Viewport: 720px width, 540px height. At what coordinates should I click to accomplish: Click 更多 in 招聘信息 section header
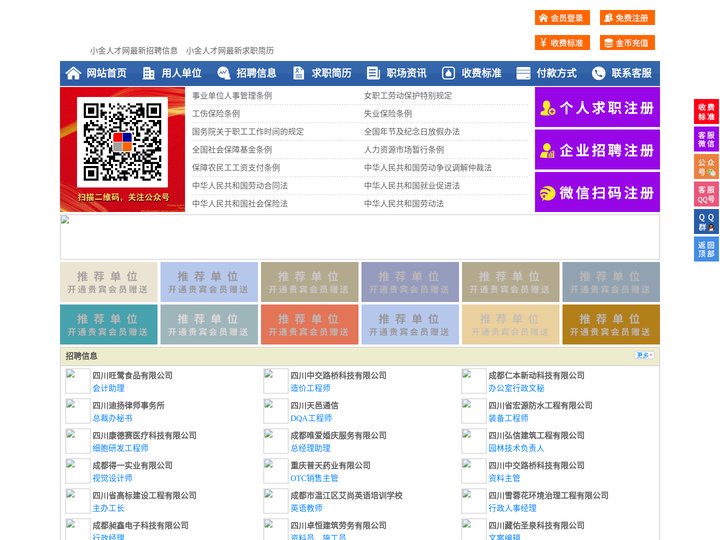[x=644, y=355]
